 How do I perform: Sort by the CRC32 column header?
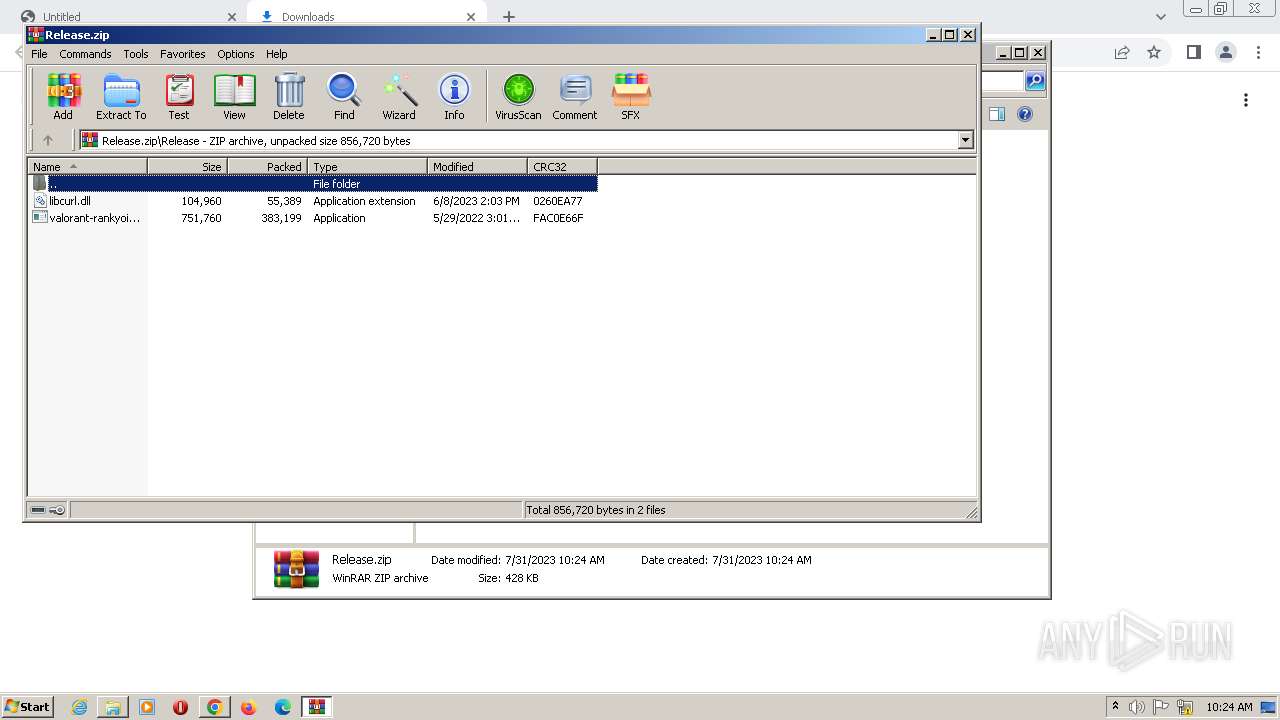click(562, 166)
